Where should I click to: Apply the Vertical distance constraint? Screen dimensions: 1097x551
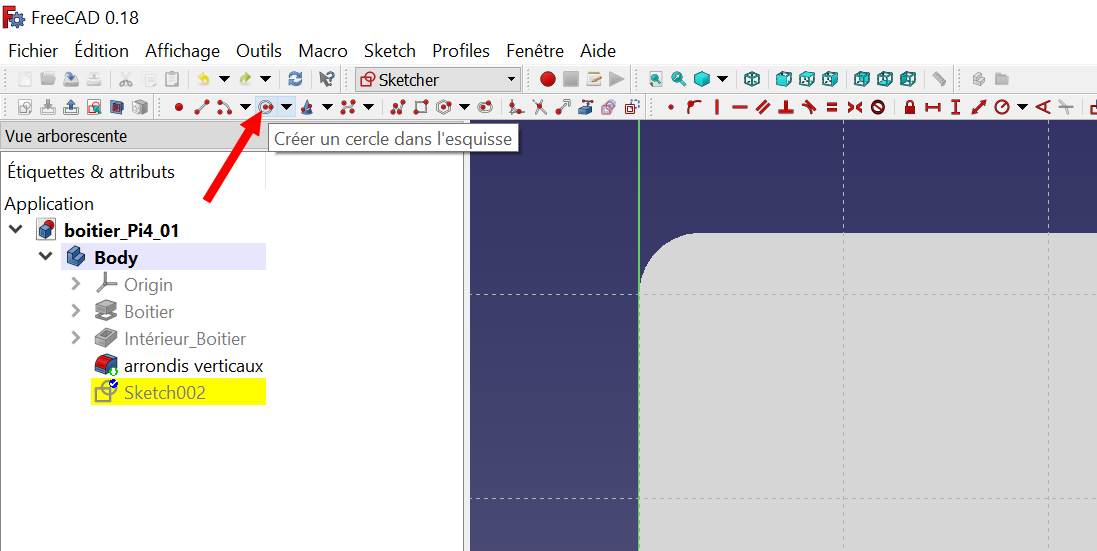coord(955,108)
